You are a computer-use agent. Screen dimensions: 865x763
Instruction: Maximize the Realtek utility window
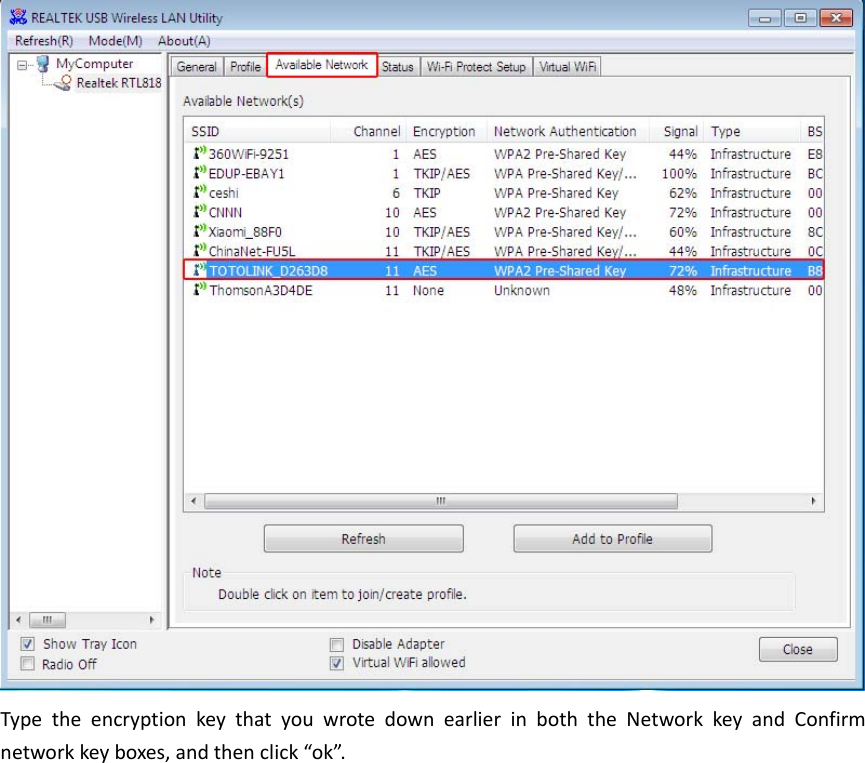click(x=800, y=18)
